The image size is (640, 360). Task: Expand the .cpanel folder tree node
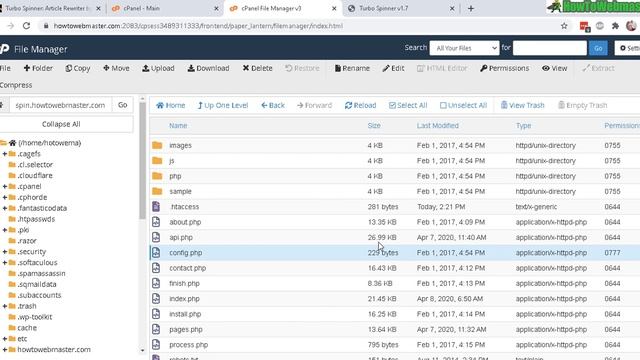(4, 187)
